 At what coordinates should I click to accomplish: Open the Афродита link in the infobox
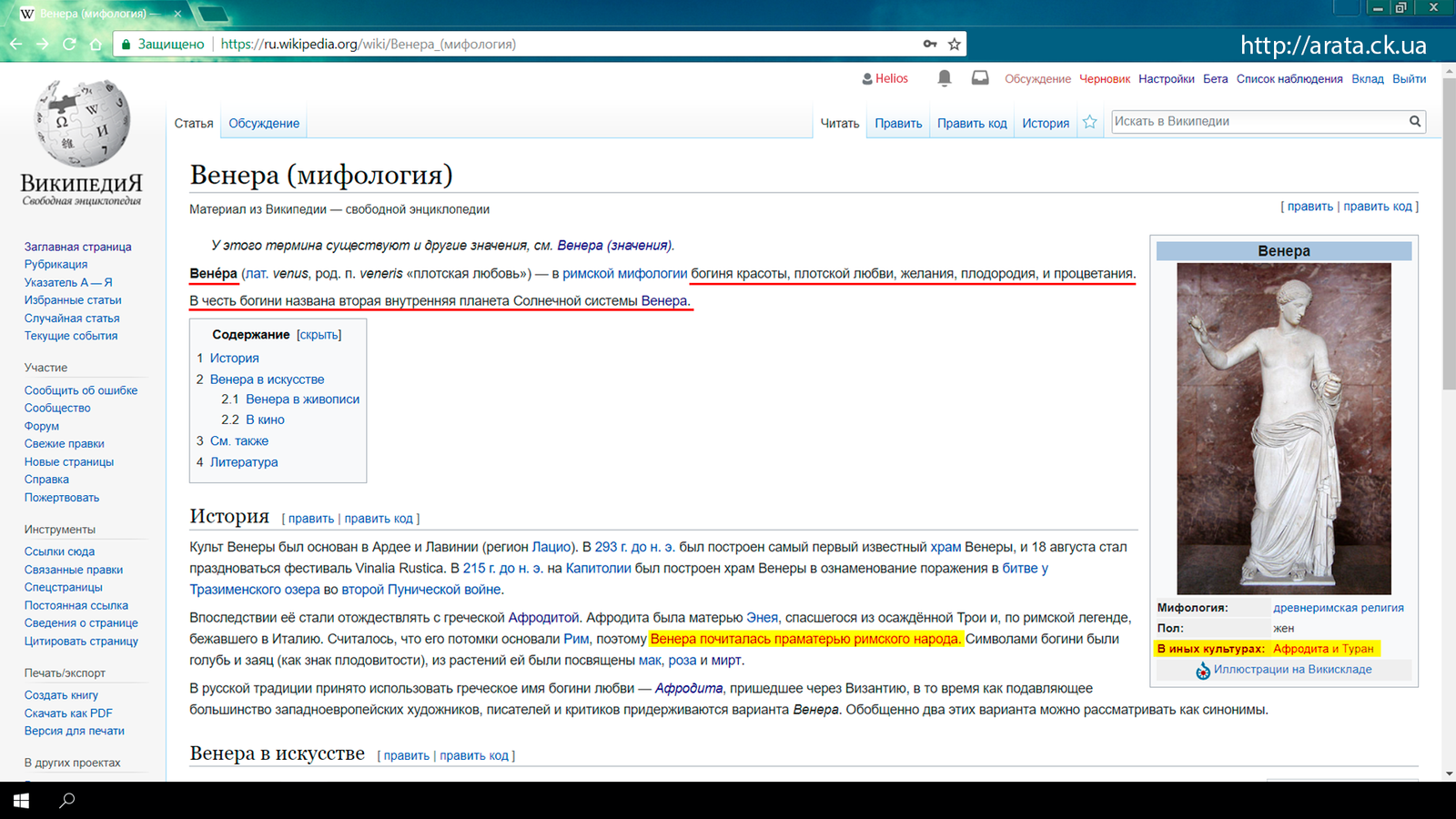pyautogui.click(x=1301, y=649)
